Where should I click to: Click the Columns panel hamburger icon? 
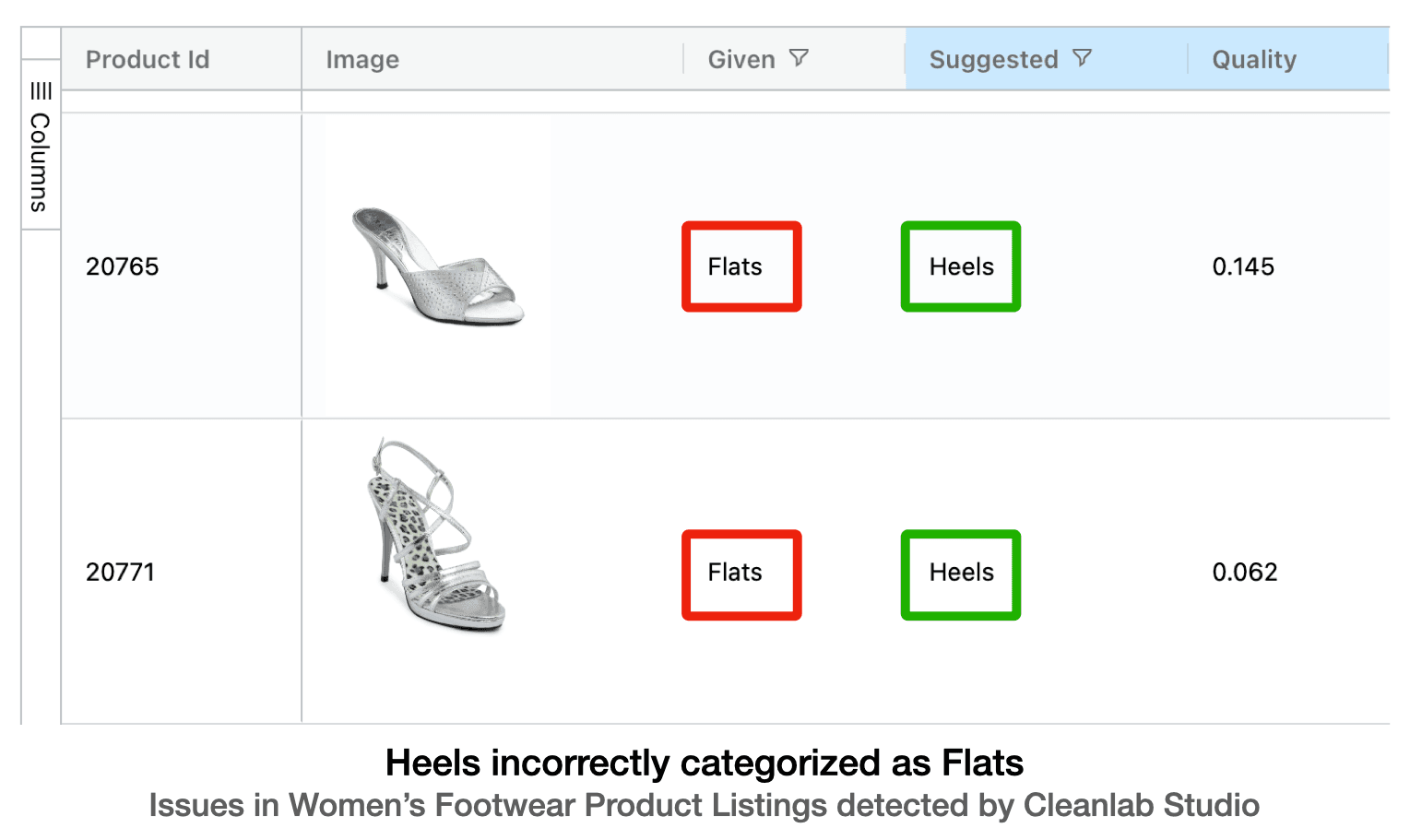pyautogui.click(x=40, y=91)
